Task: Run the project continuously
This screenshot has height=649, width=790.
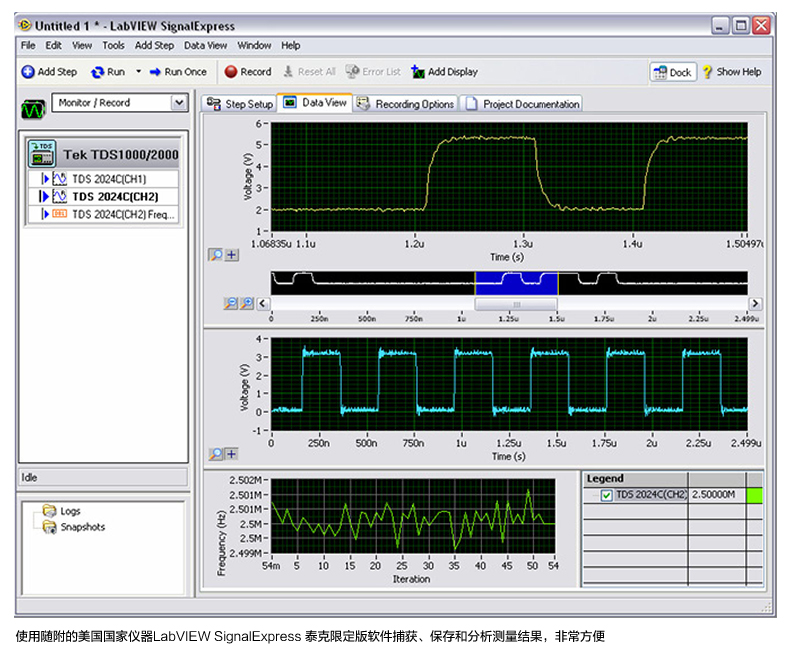Action: pyautogui.click(x=108, y=72)
